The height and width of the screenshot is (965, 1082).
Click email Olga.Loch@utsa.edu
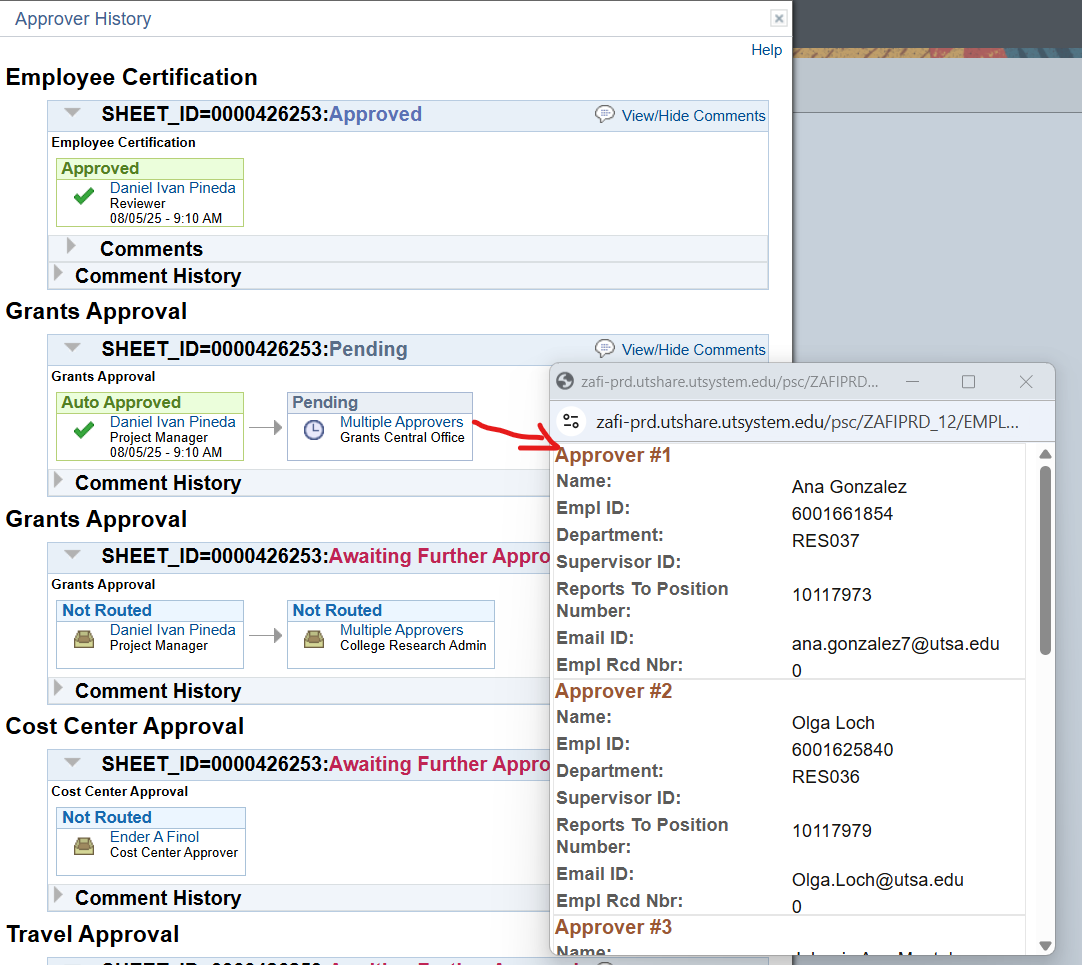pos(877,879)
